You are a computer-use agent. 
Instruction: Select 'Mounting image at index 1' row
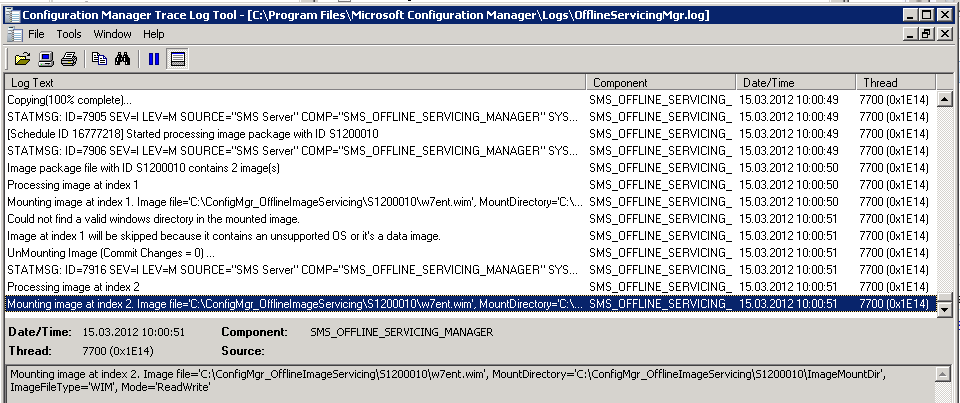point(471,202)
